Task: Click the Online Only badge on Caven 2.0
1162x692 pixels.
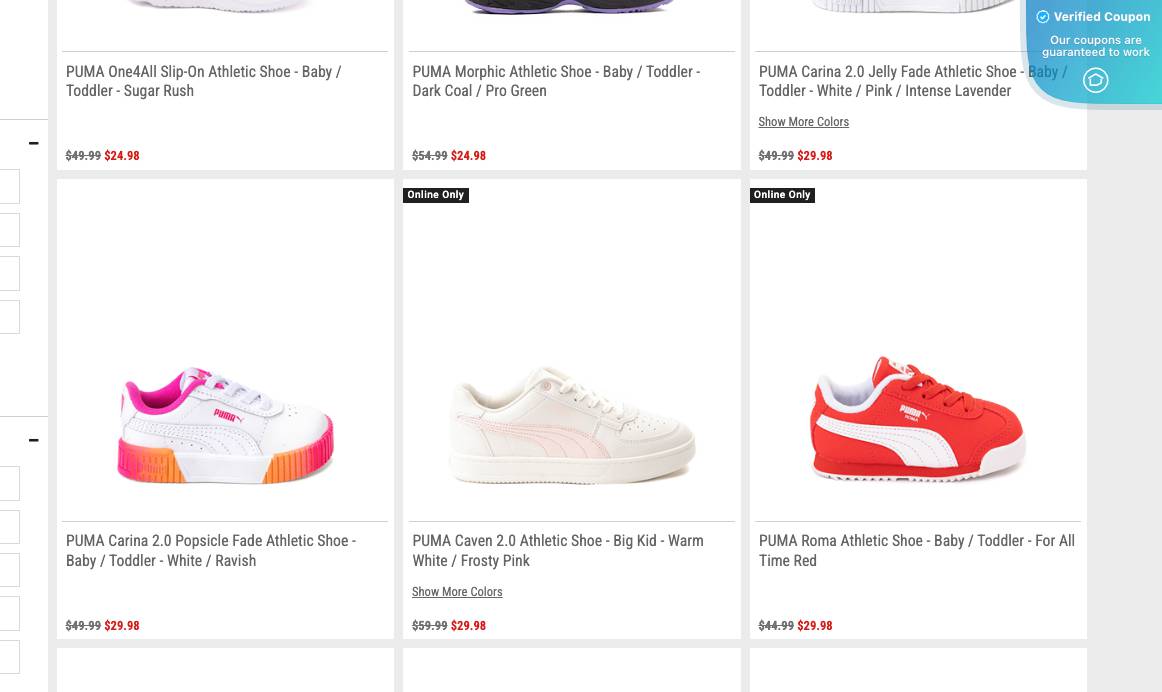Action: coord(435,195)
